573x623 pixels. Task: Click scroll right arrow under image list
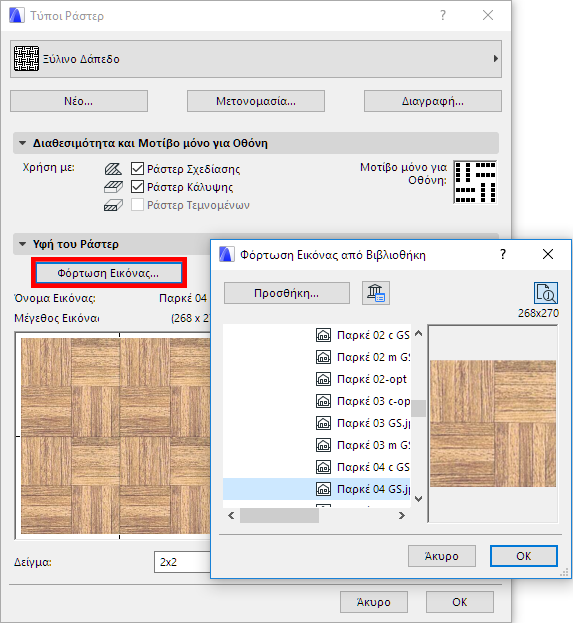point(402,515)
